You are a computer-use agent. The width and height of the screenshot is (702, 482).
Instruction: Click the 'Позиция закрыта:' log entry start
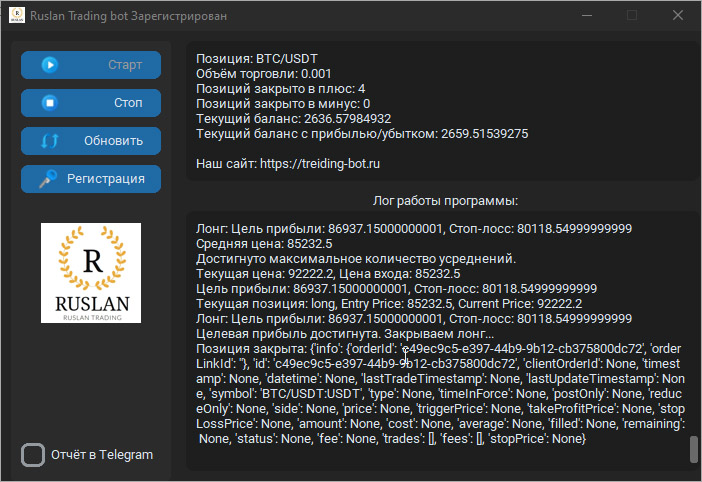pyautogui.click(x=251, y=349)
